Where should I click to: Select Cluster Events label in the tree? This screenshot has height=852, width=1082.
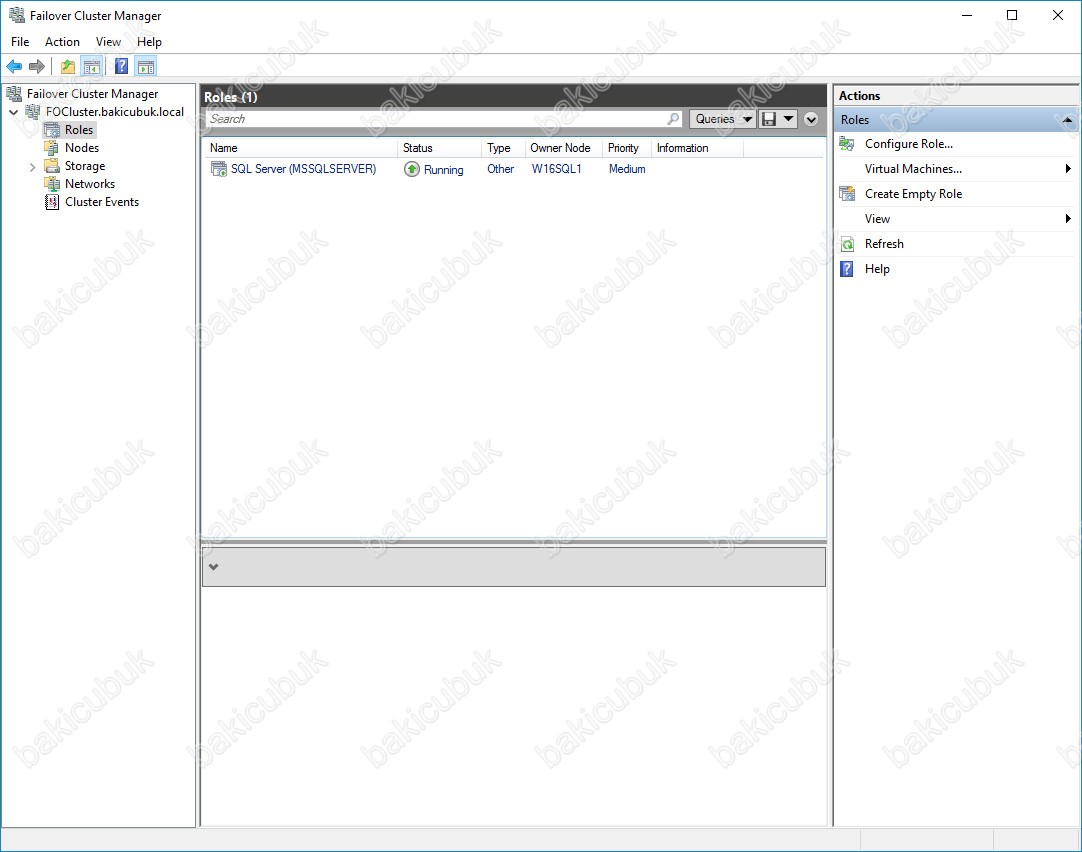pyautogui.click(x=102, y=201)
